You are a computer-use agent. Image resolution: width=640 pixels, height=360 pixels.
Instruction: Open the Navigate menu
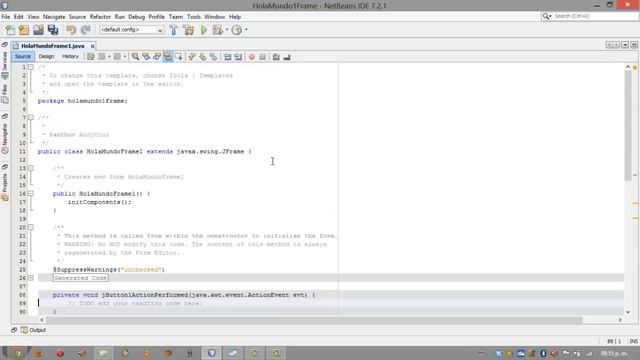(54, 17)
